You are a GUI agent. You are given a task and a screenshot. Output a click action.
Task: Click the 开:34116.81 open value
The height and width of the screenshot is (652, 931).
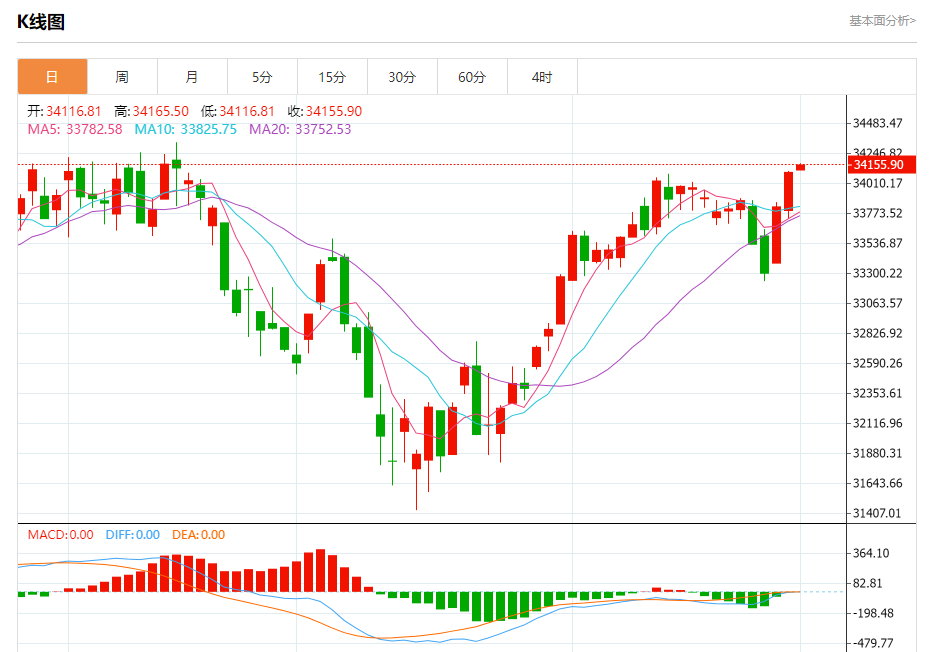click(x=64, y=111)
